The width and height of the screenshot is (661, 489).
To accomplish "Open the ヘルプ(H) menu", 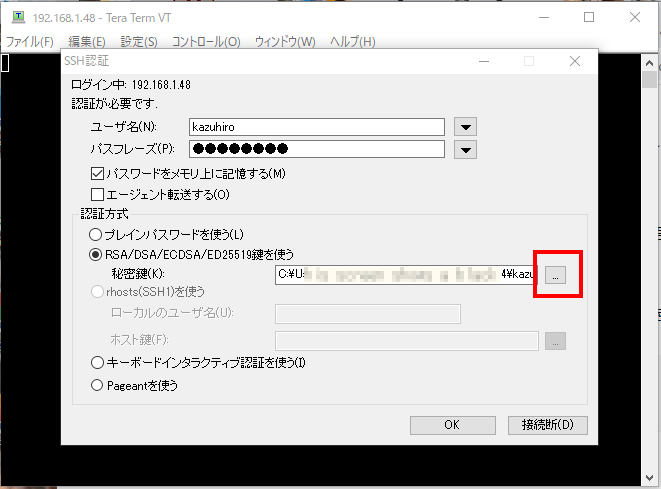I will coord(352,42).
